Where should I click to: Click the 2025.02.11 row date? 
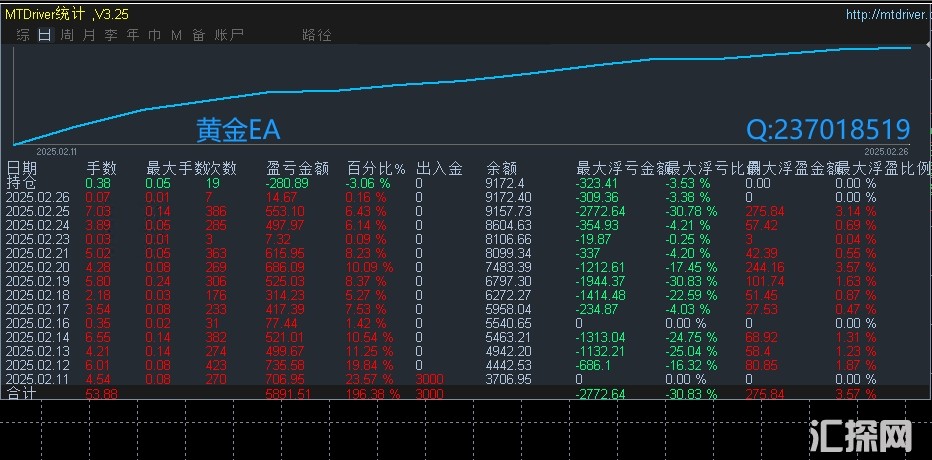click(x=38, y=380)
